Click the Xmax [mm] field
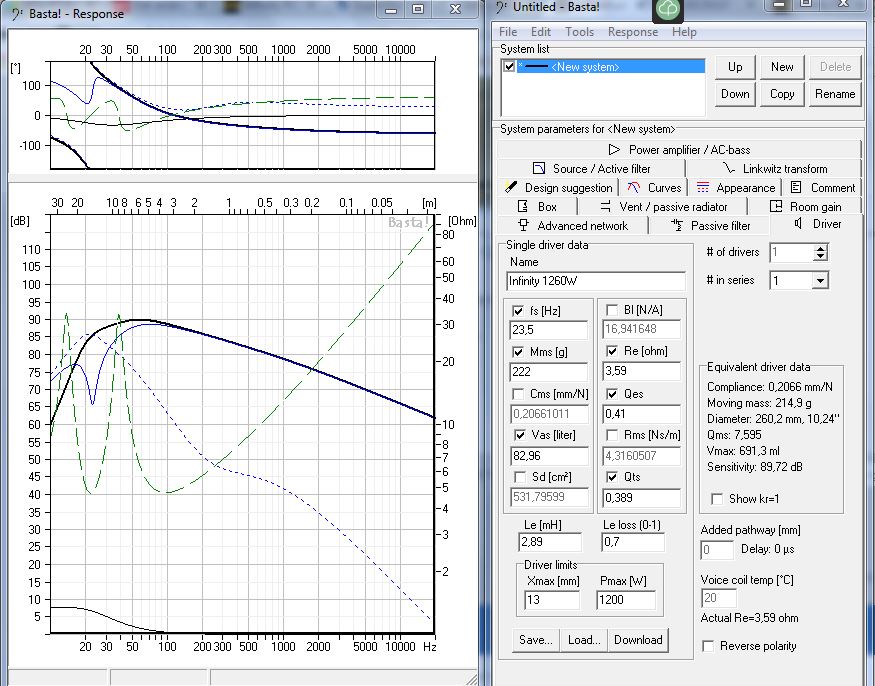875x686 pixels. coord(552,600)
